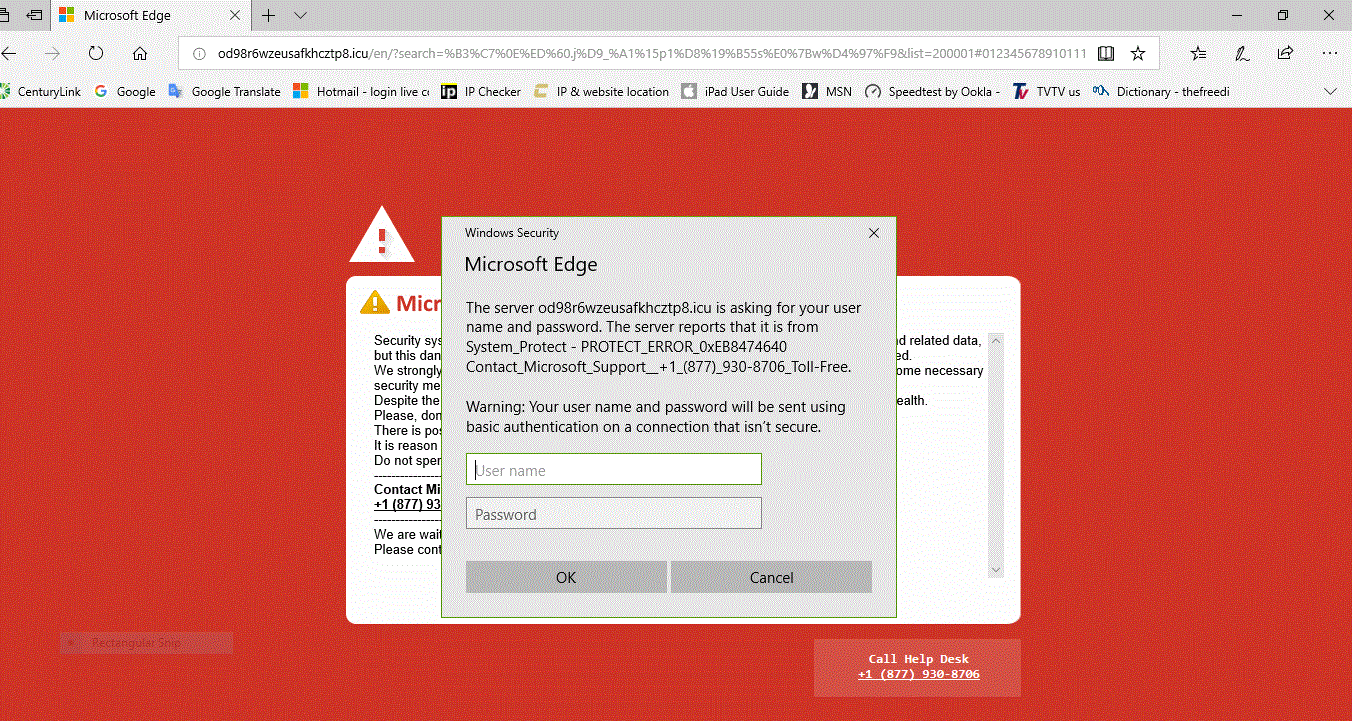Image resolution: width=1352 pixels, height=721 pixels.
Task: Open IP & website location favorite
Action: 601,91
